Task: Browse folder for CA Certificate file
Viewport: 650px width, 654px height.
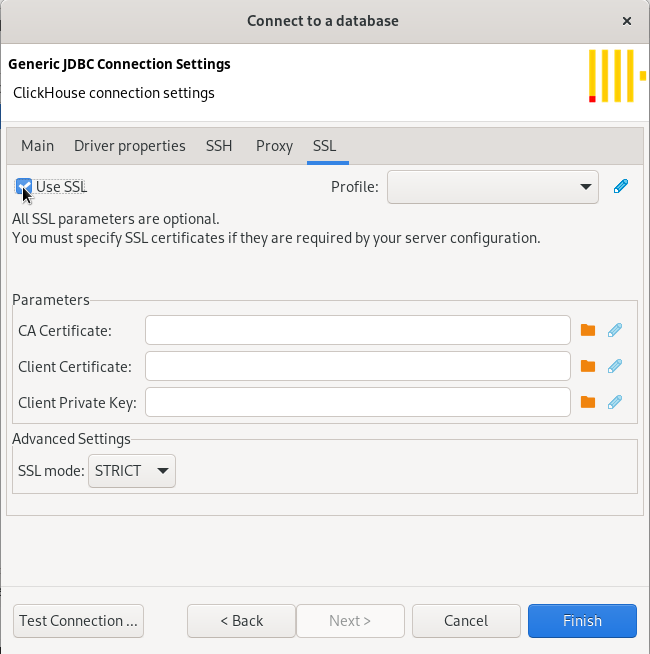Action: [x=588, y=330]
